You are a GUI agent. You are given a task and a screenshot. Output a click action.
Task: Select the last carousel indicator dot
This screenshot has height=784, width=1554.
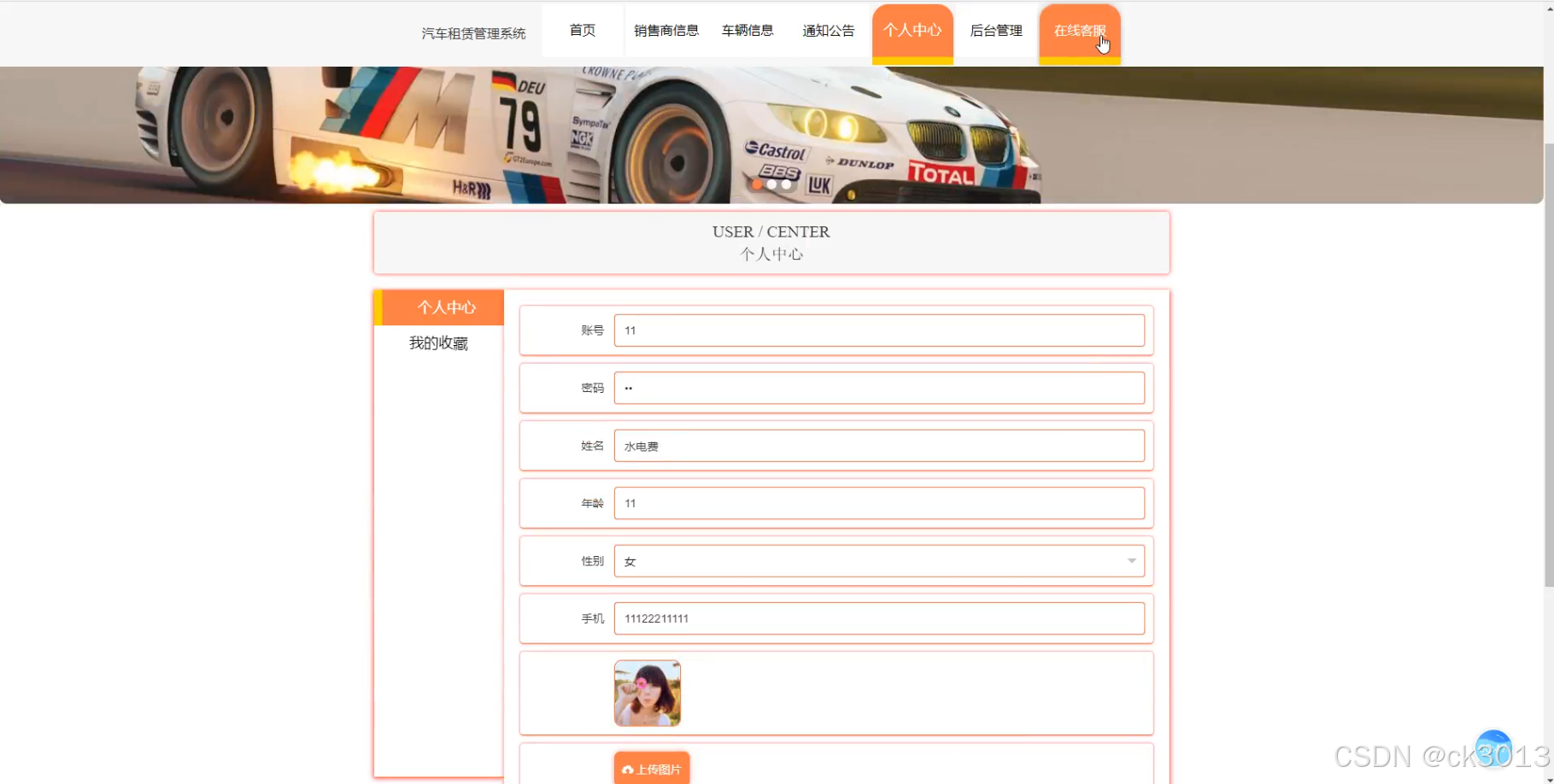point(787,184)
